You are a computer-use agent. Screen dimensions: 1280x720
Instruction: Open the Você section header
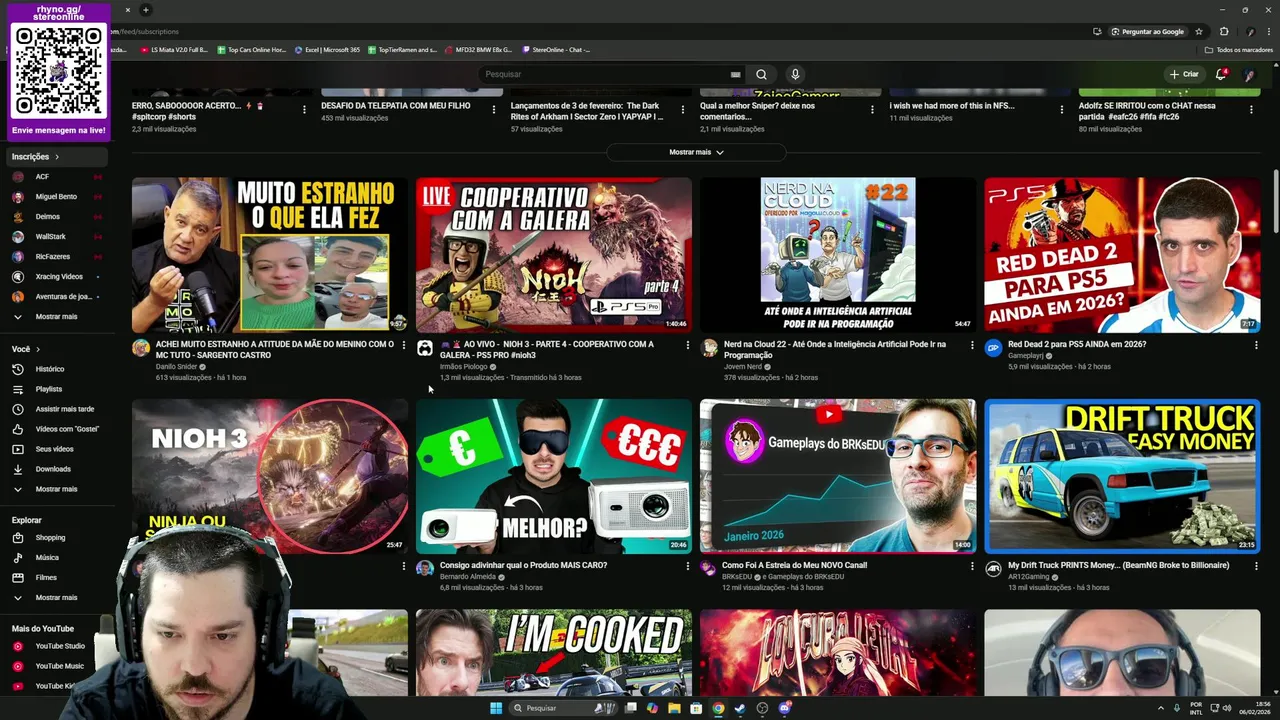tap(26, 349)
